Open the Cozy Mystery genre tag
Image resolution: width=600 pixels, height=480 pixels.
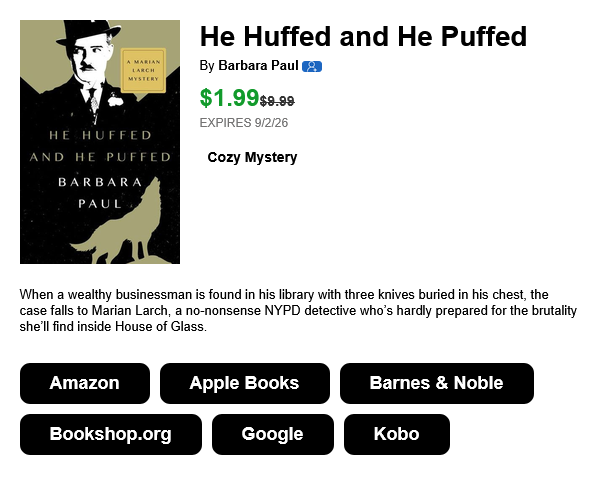pyautogui.click(x=252, y=157)
